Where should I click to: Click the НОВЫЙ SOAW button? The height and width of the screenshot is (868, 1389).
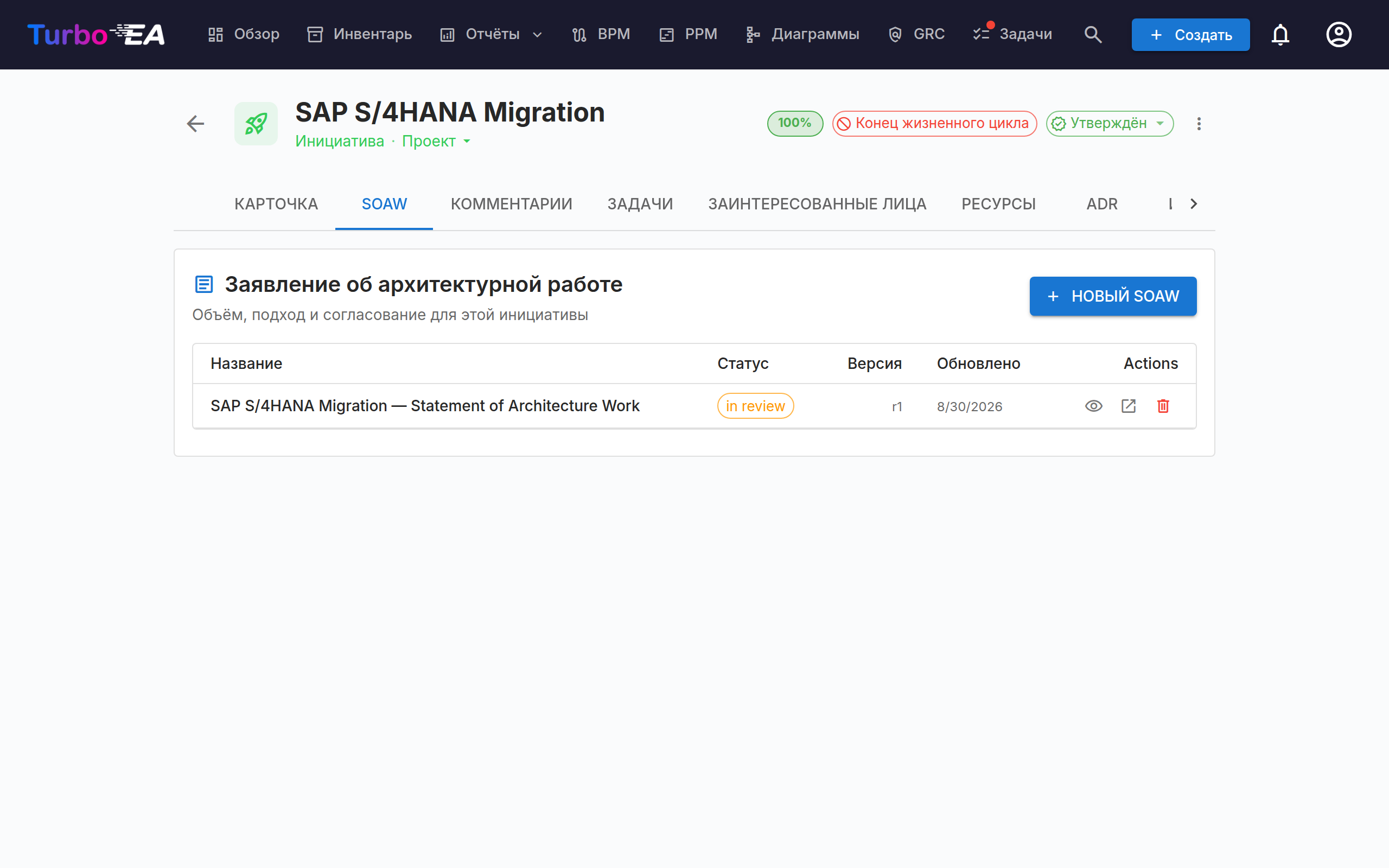coord(1112,296)
